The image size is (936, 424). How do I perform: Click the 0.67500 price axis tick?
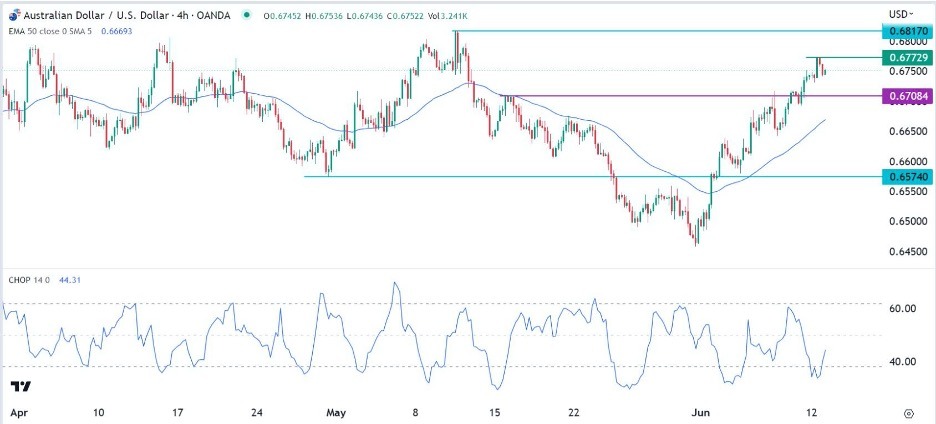(907, 71)
